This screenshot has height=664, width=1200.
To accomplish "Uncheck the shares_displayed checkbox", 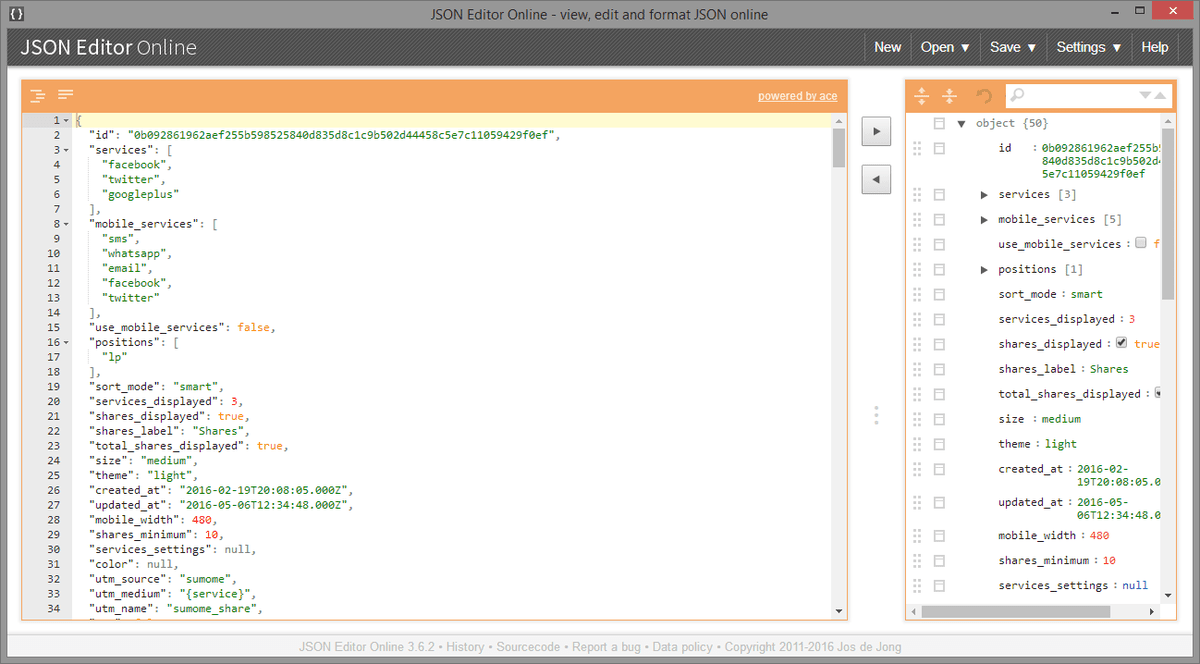I will click(x=1122, y=343).
